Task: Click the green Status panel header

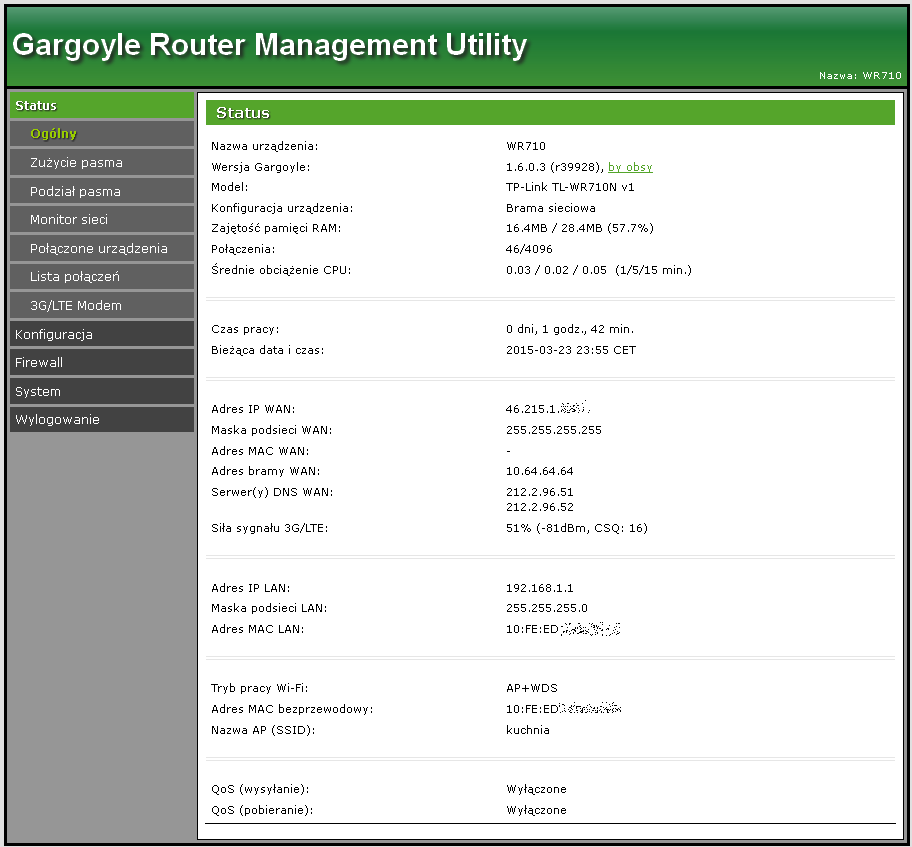Action: point(550,113)
